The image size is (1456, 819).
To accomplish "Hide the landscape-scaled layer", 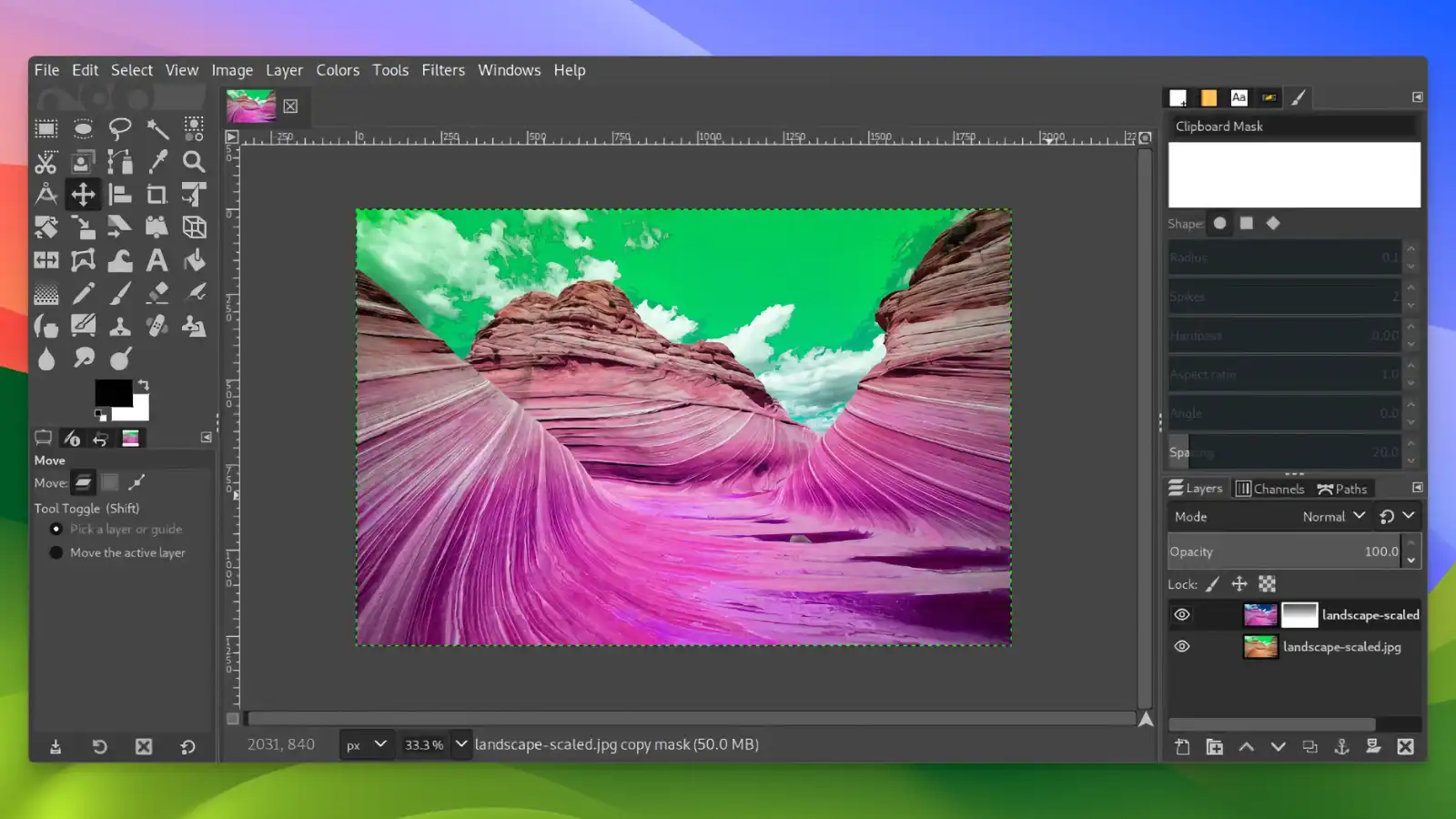I will 1181,614.
